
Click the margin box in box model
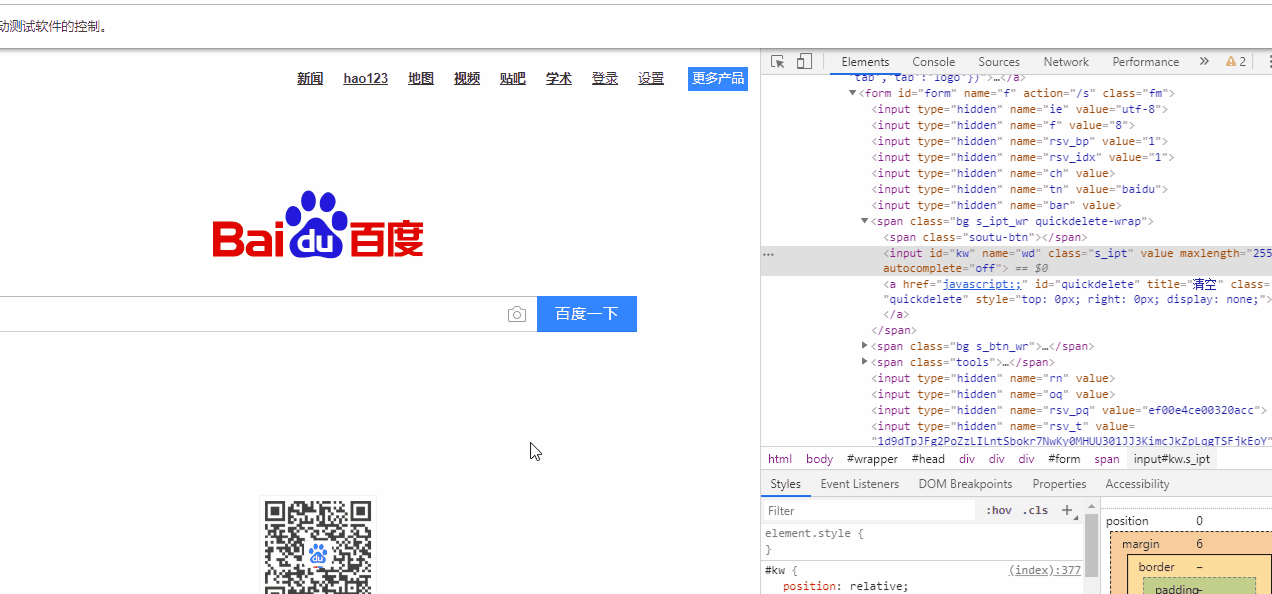point(1140,544)
